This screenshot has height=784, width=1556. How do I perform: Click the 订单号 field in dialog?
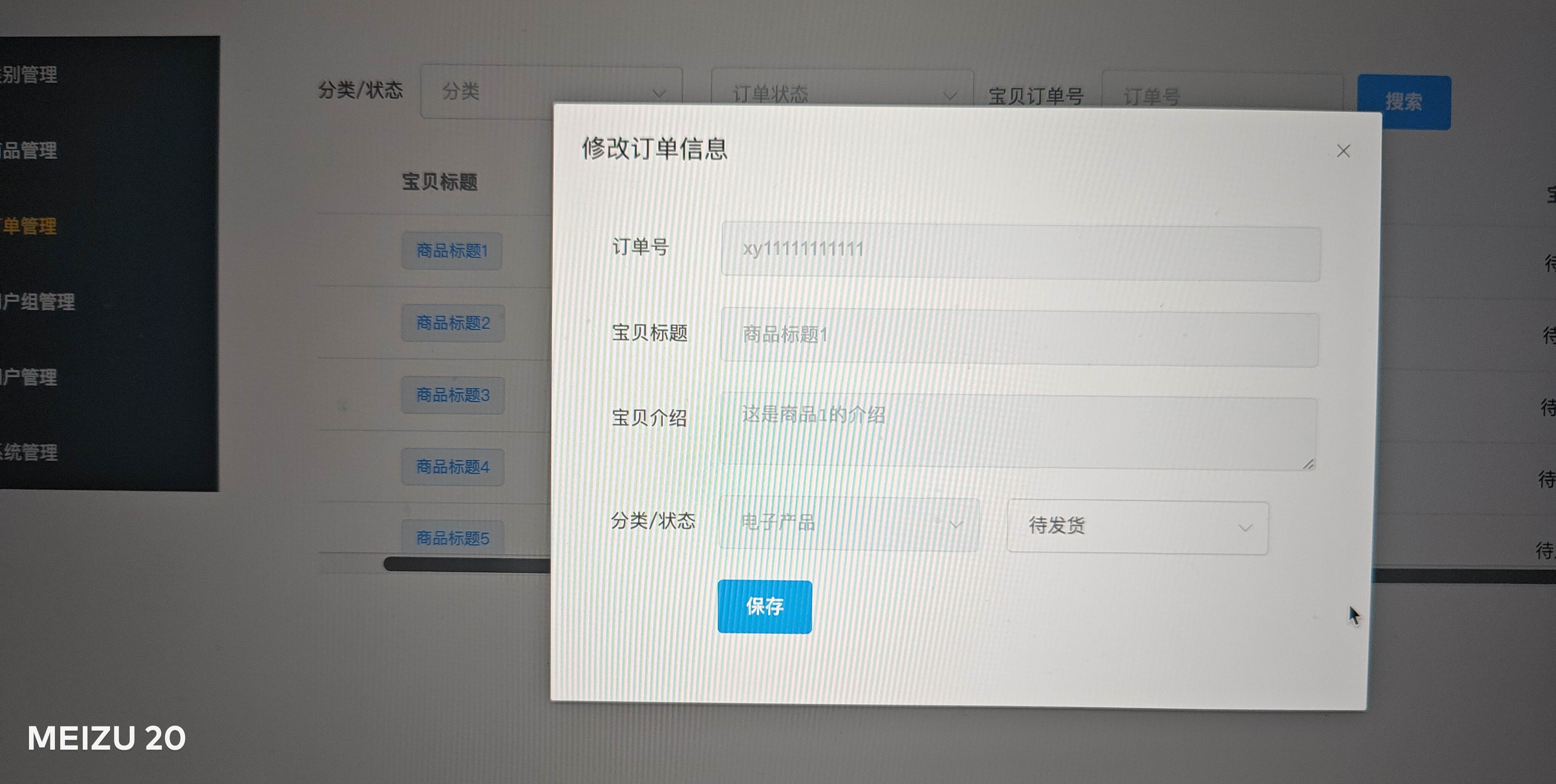click(1020, 251)
